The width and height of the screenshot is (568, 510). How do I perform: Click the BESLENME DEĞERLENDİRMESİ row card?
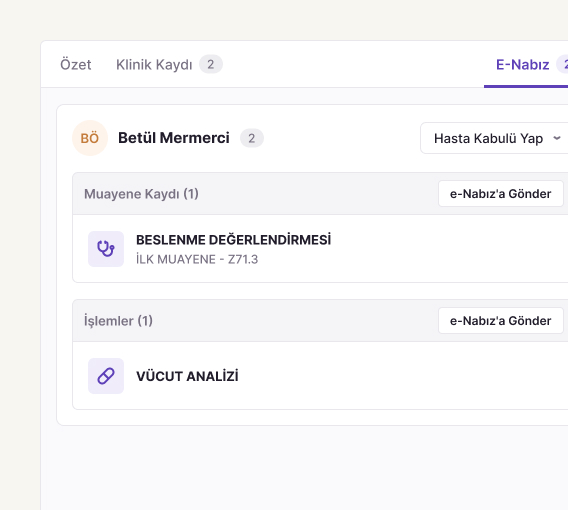click(x=320, y=249)
